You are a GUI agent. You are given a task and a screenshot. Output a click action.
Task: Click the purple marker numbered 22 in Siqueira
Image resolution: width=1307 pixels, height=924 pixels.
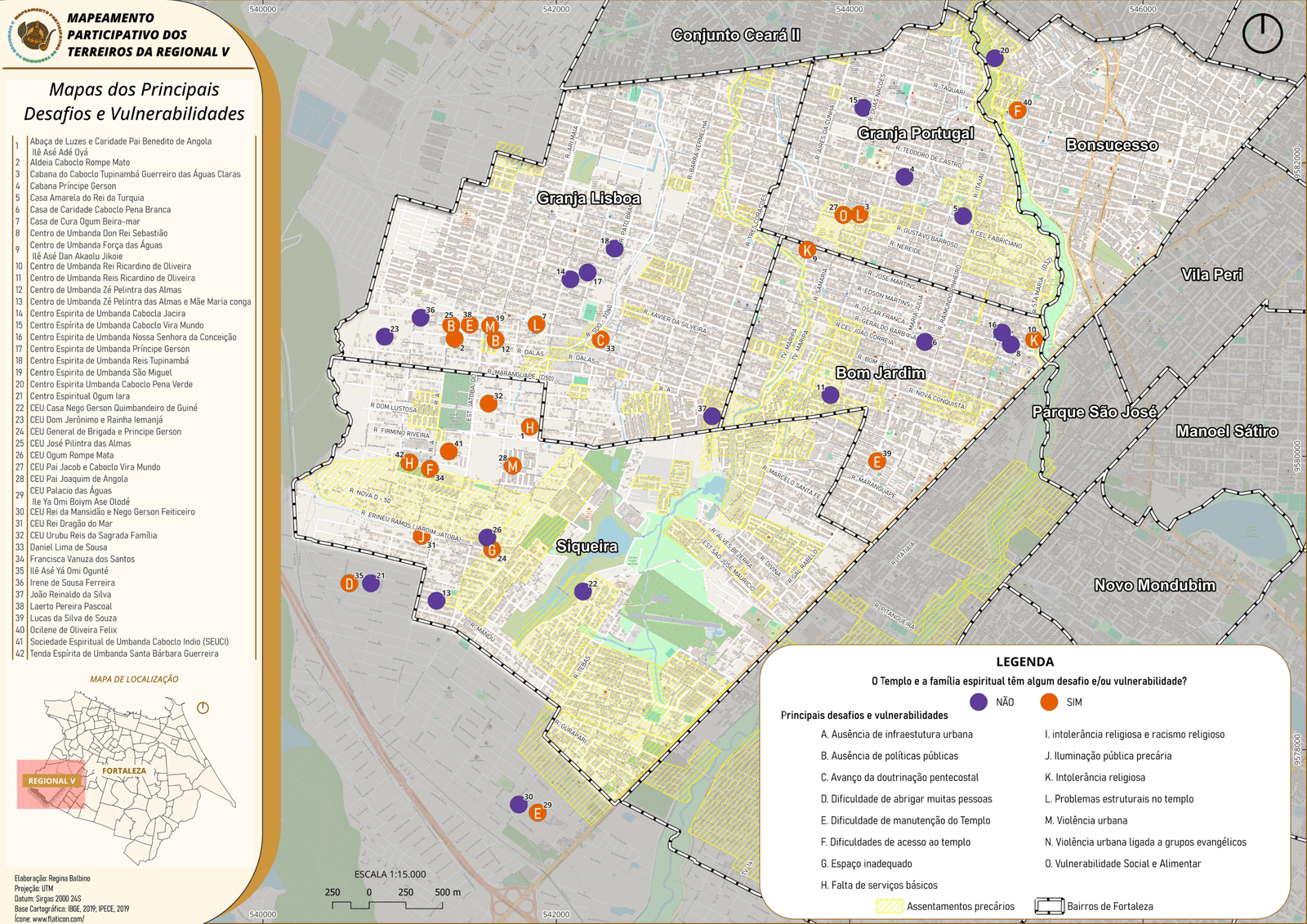pos(582,591)
